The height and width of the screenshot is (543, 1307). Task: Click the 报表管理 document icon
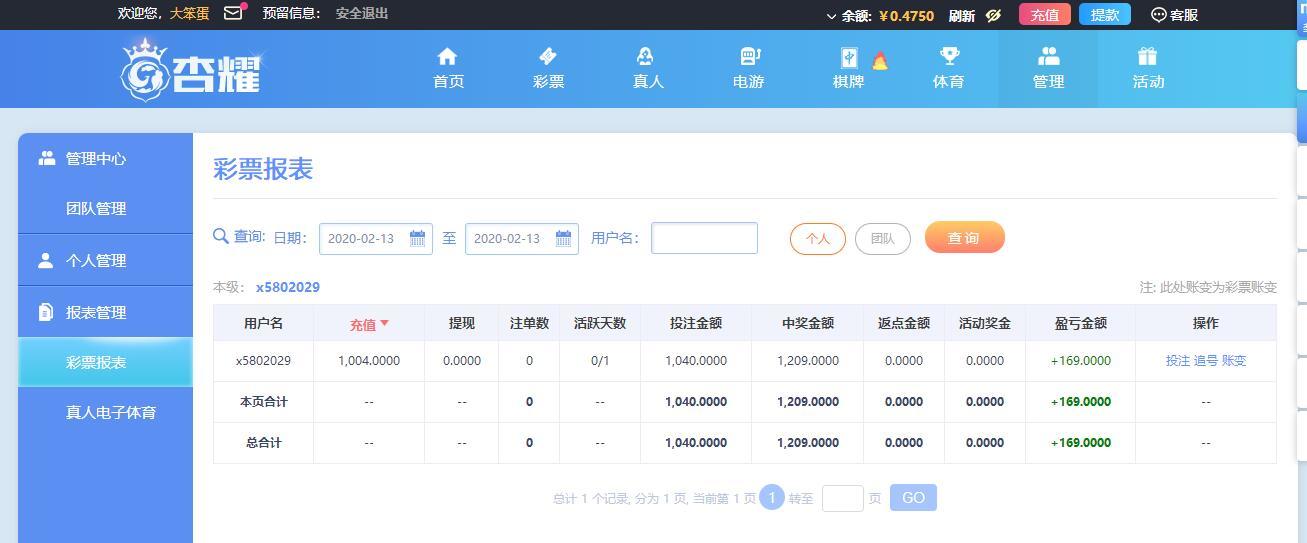[x=45, y=312]
